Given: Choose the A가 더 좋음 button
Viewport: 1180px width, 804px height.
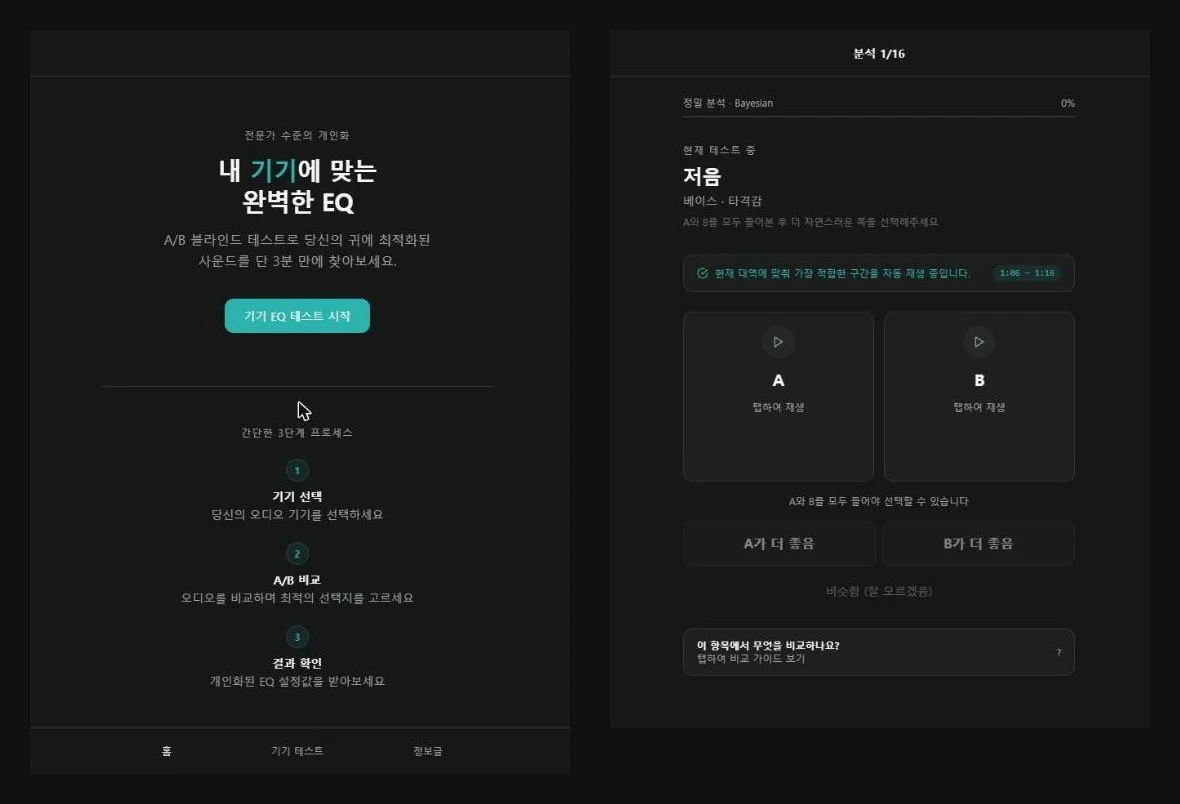Looking at the screenshot, I should (779, 543).
